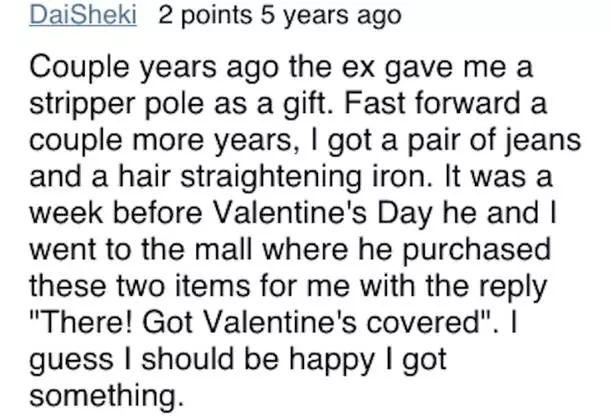Click the word 'mall' in comment

(223, 249)
